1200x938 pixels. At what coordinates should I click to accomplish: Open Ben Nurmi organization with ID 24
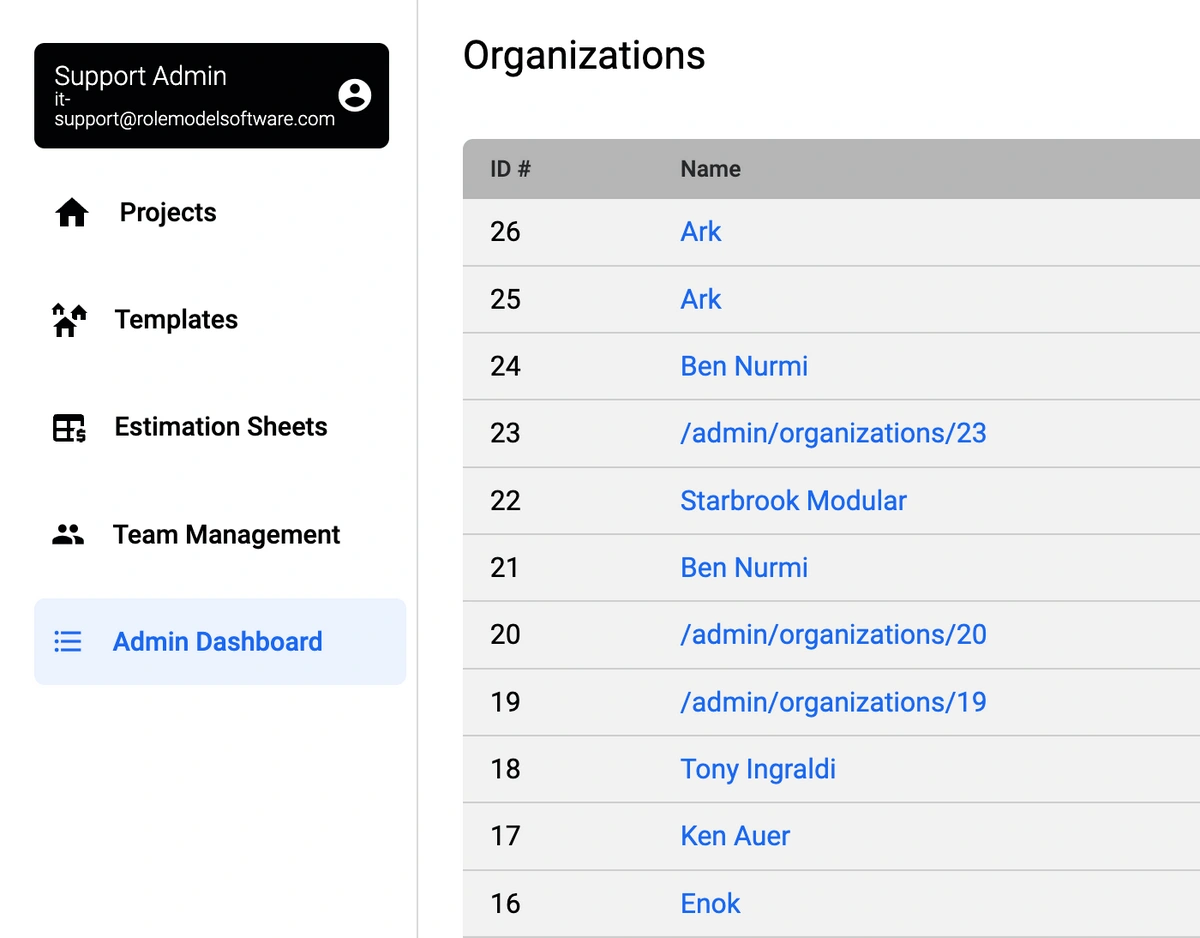(x=744, y=366)
